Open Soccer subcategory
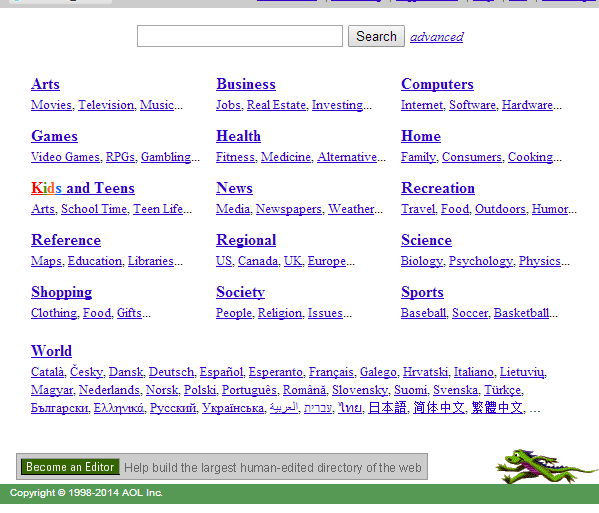 pyautogui.click(x=470, y=313)
